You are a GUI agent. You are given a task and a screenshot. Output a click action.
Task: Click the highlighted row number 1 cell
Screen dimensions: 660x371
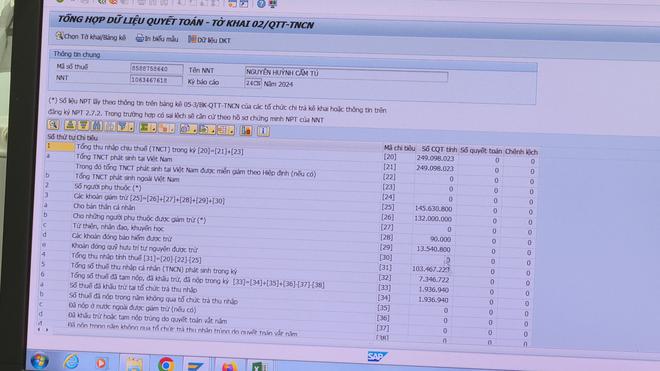tap(60, 146)
